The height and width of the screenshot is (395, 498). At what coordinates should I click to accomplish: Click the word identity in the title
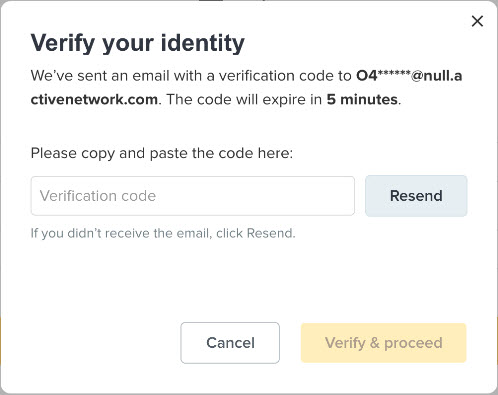(203, 43)
